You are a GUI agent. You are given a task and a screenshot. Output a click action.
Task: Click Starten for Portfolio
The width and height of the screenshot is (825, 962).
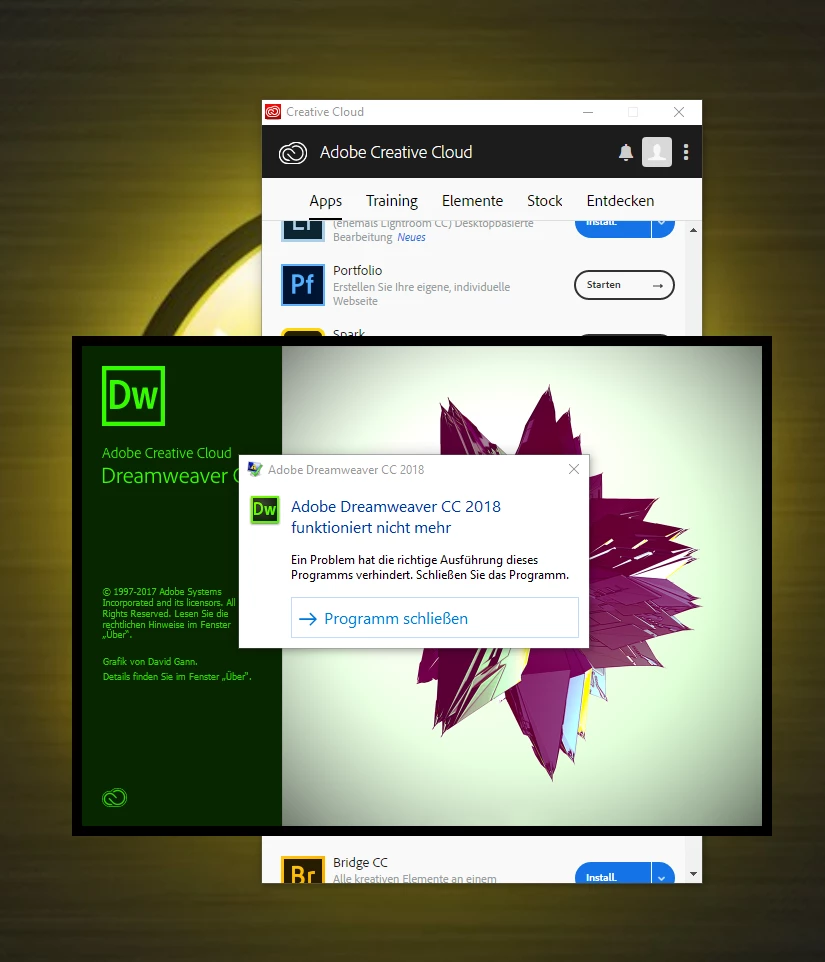point(624,285)
